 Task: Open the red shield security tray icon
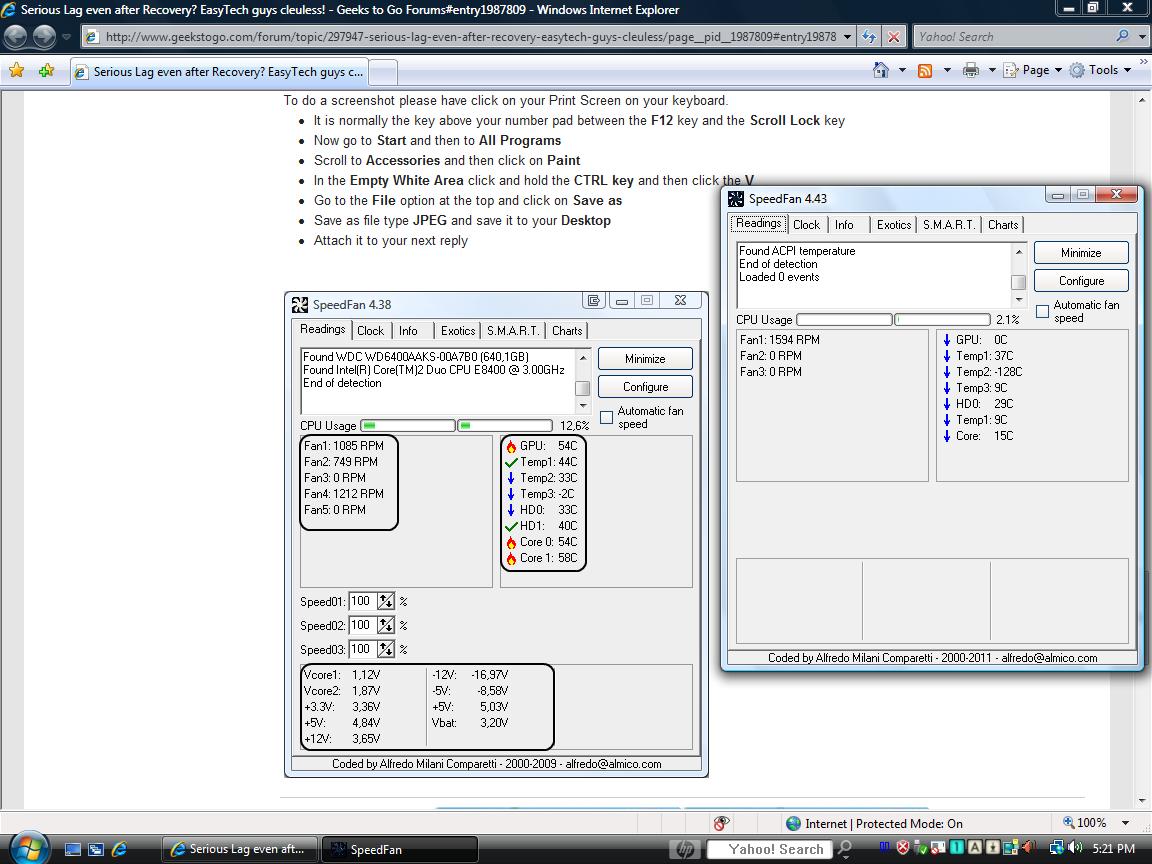coord(903,848)
